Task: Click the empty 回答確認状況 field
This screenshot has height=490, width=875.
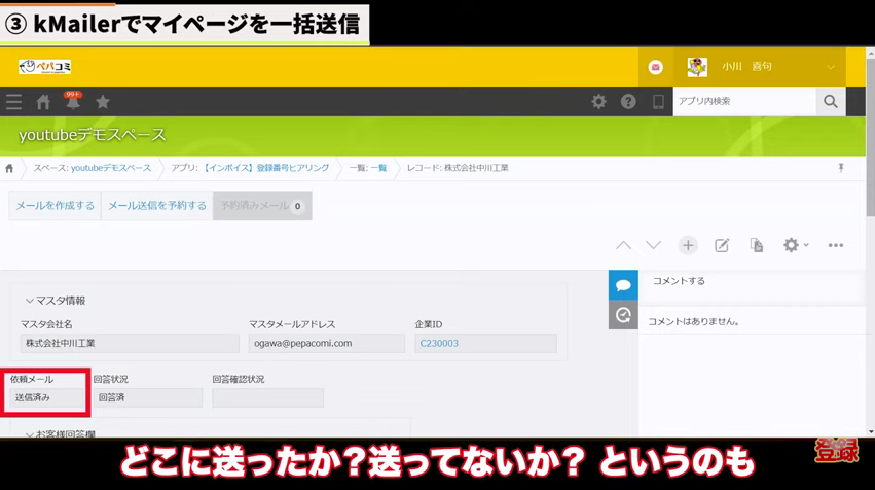Action: pos(268,398)
